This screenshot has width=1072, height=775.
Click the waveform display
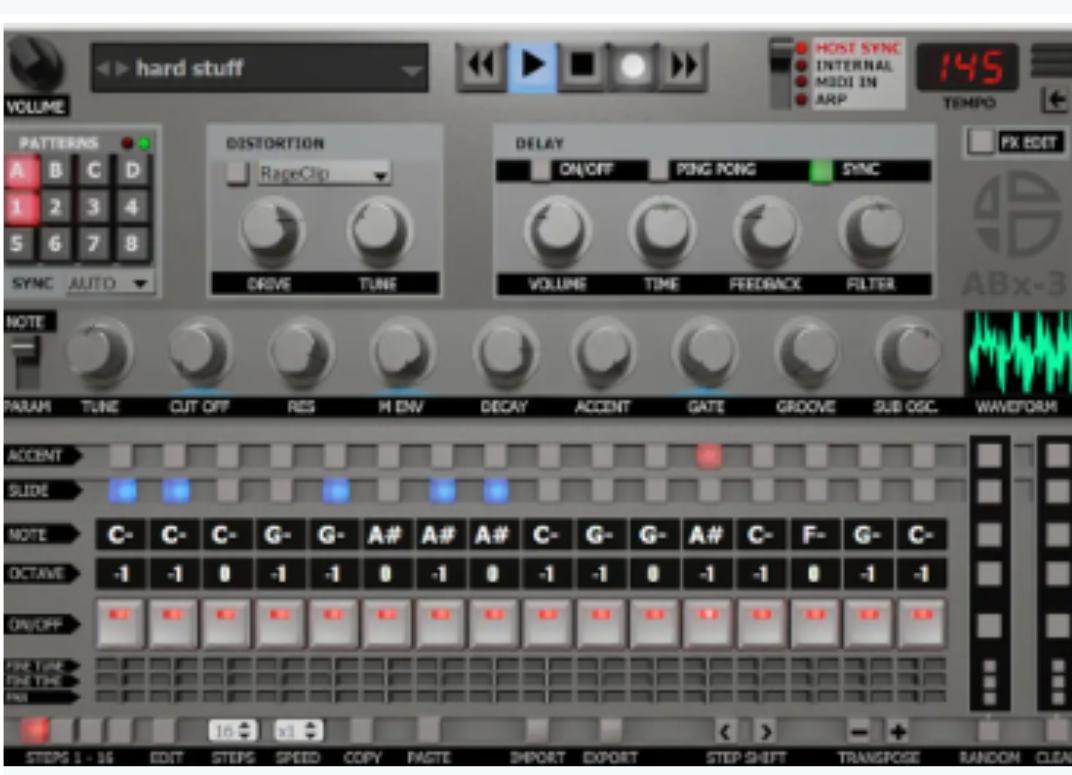pyautogui.click(x=1017, y=353)
